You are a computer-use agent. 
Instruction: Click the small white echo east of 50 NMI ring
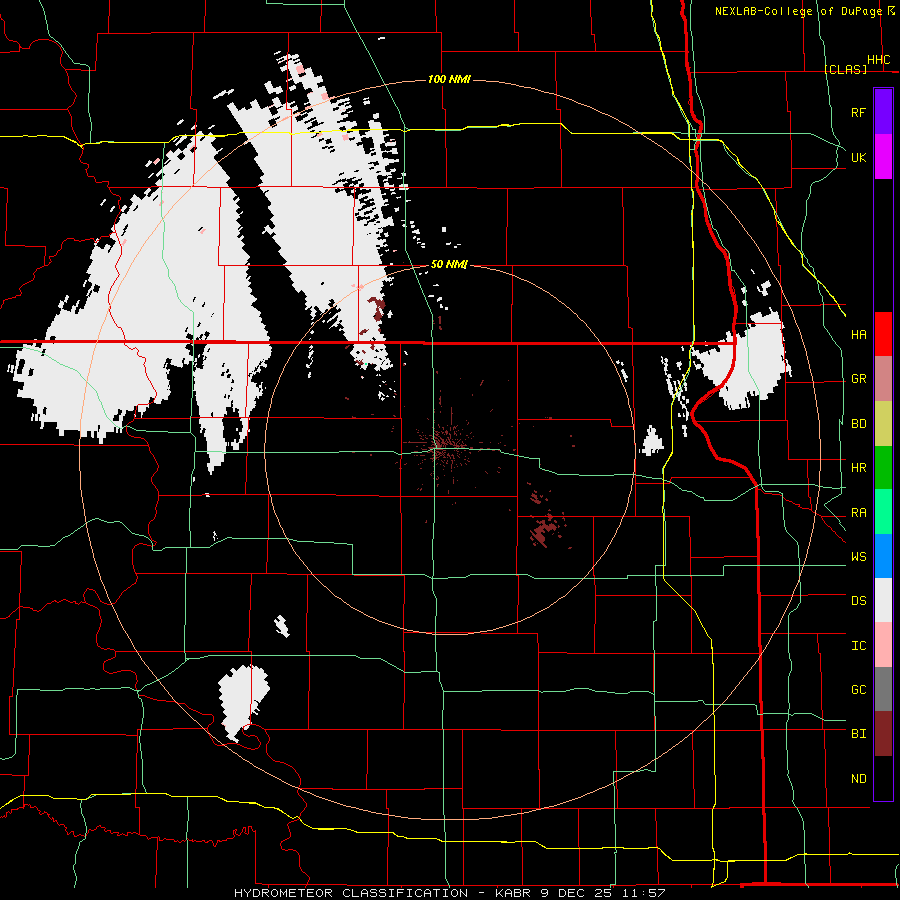click(x=652, y=442)
